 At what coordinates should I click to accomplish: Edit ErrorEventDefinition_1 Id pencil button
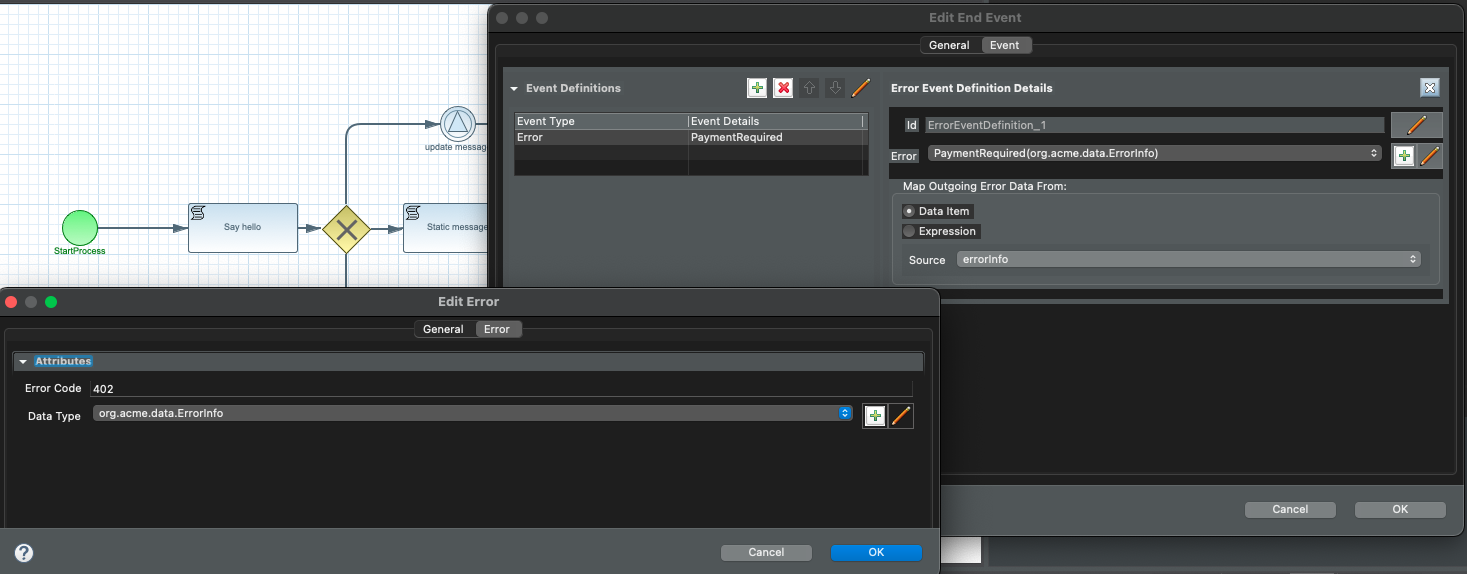point(1417,125)
